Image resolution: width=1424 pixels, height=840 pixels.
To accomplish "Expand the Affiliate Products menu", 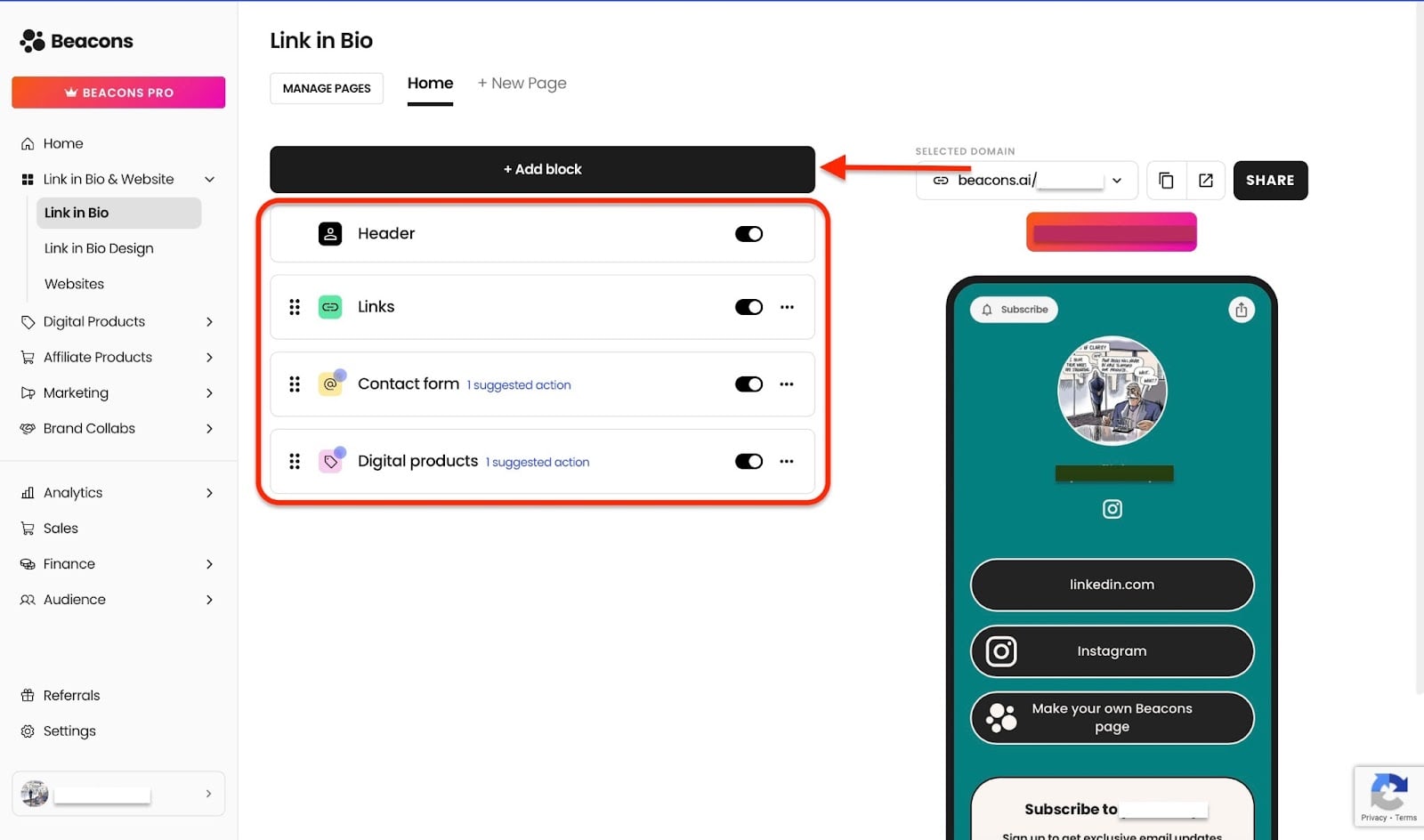I will (x=210, y=358).
